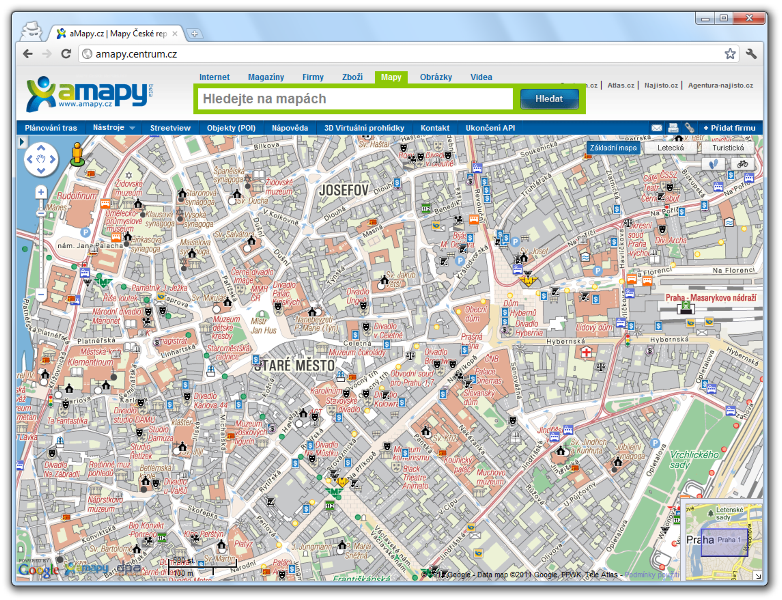Switch to Letecká aerial view
Image resolution: width=782 pixels, height=600 pixels.
click(670, 148)
